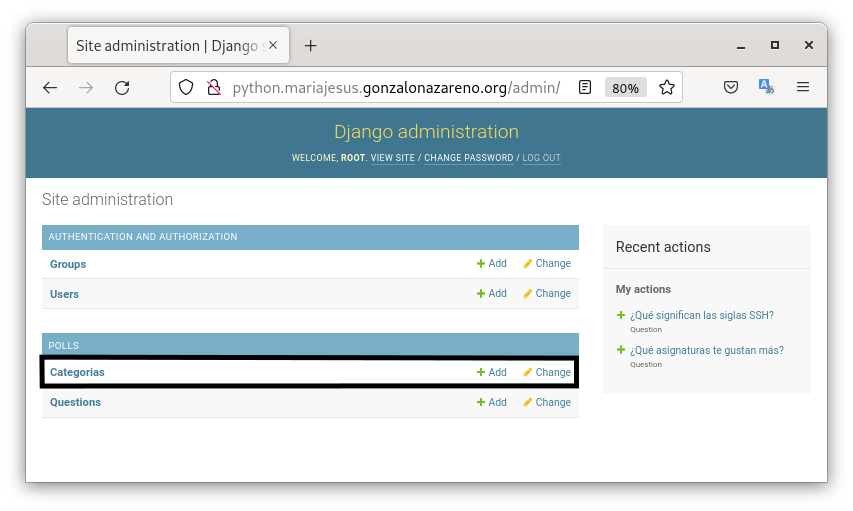Screen dimensions: 853x511
Task: Bookmark this page with the star icon
Action: [667, 88]
